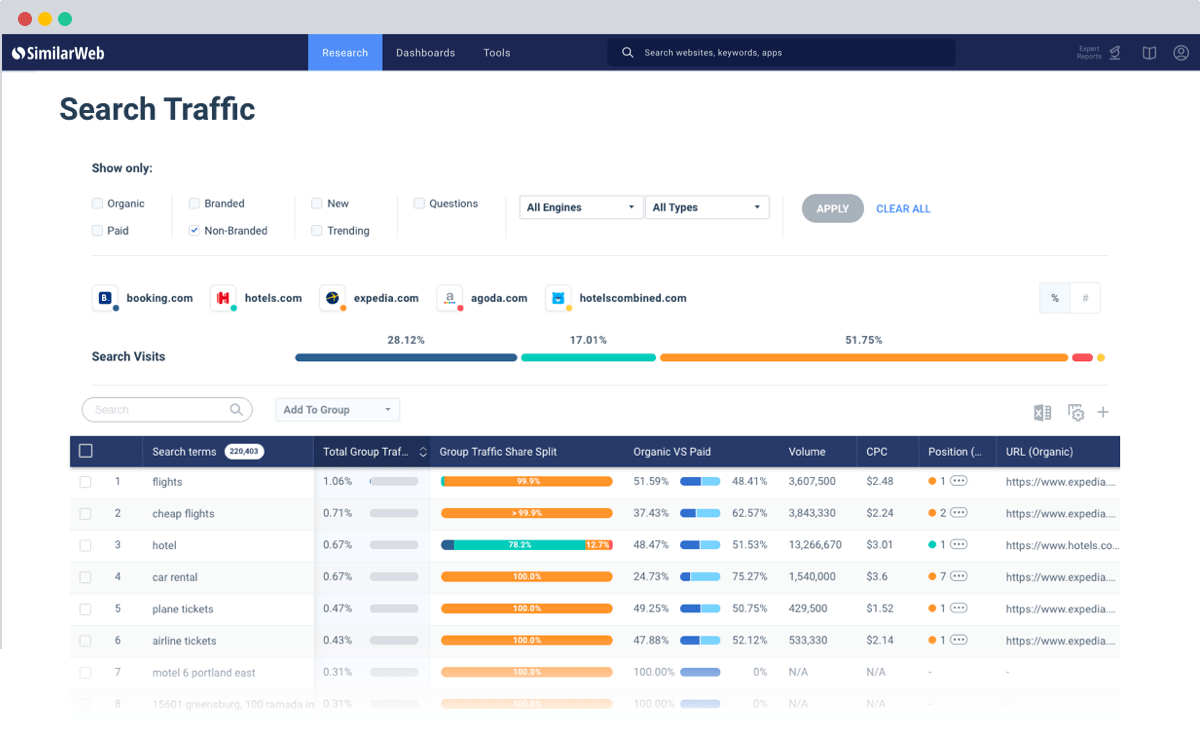The width and height of the screenshot is (1200, 730).
Task: Click the CPC column header
Action: 877,452
